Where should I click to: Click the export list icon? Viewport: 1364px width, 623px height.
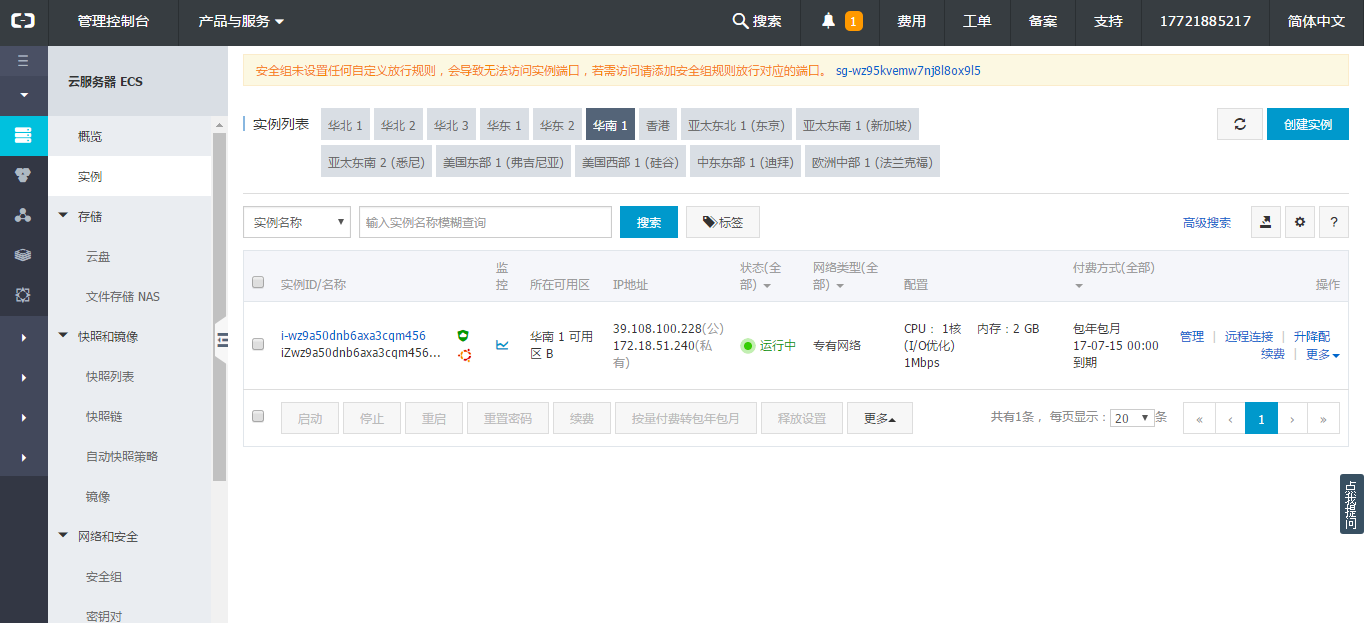tap(1265, 222)
